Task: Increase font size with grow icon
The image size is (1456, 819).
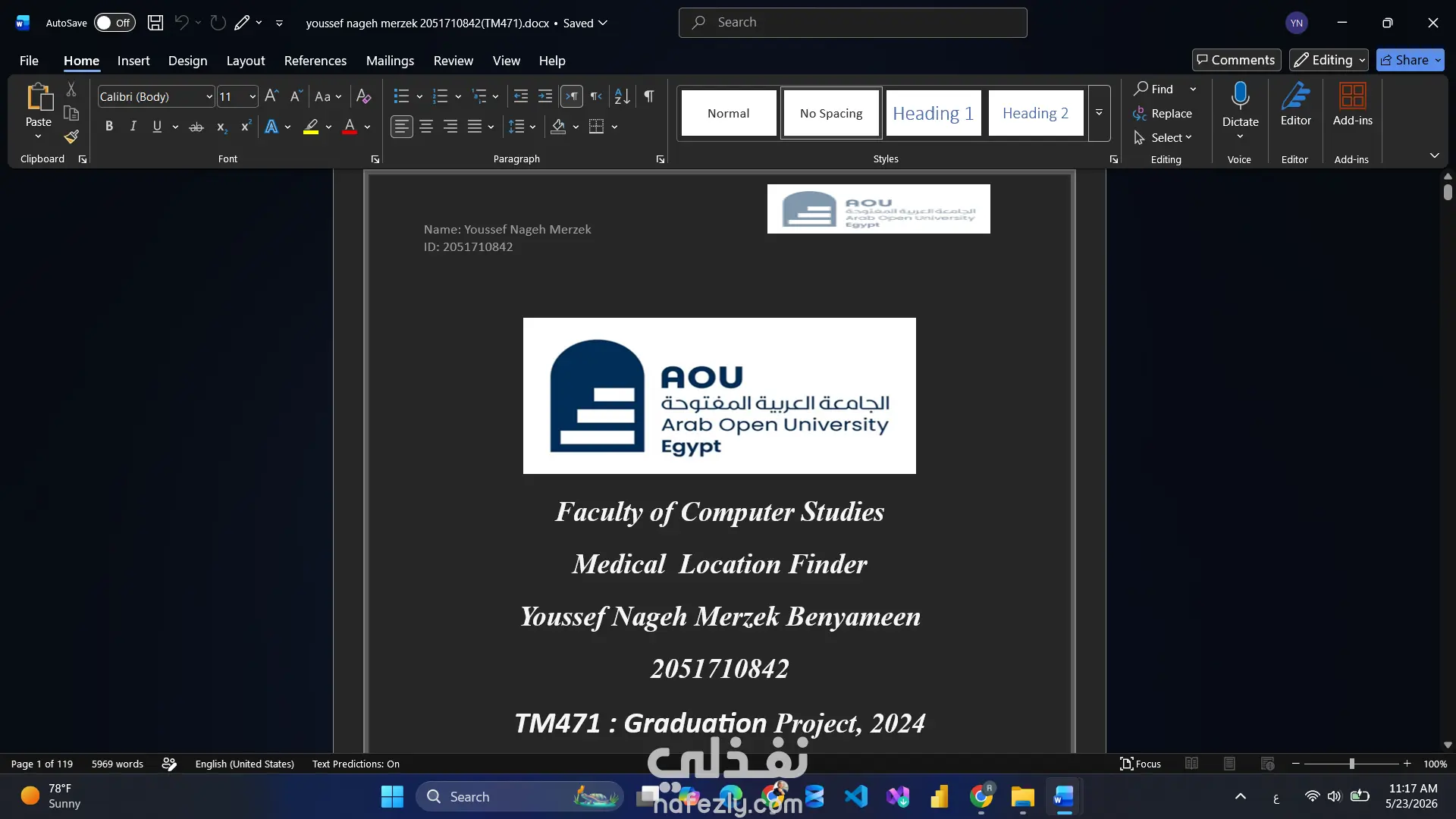Action: (271, 96)
